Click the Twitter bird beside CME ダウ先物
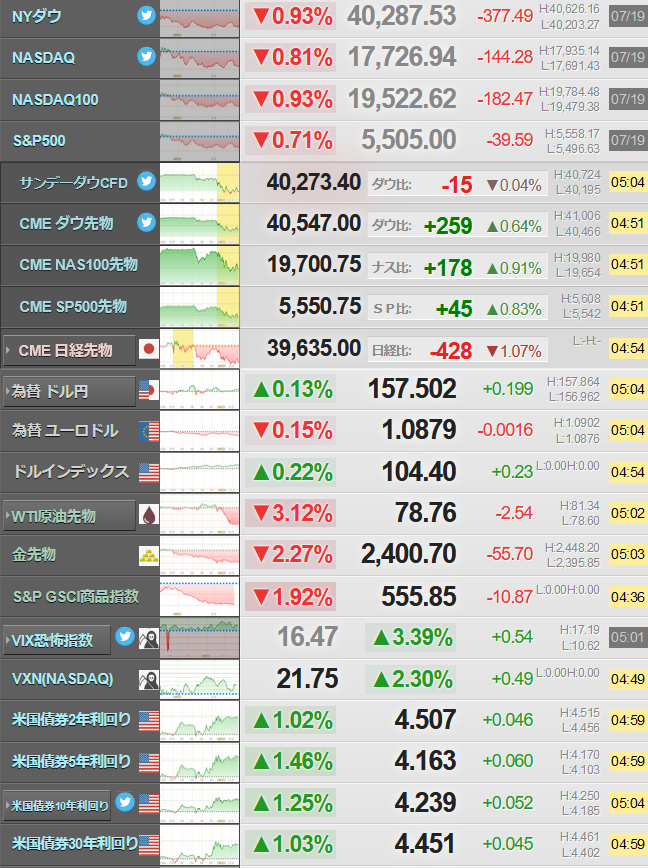This screenshot has height=868, width=648. 146,222
